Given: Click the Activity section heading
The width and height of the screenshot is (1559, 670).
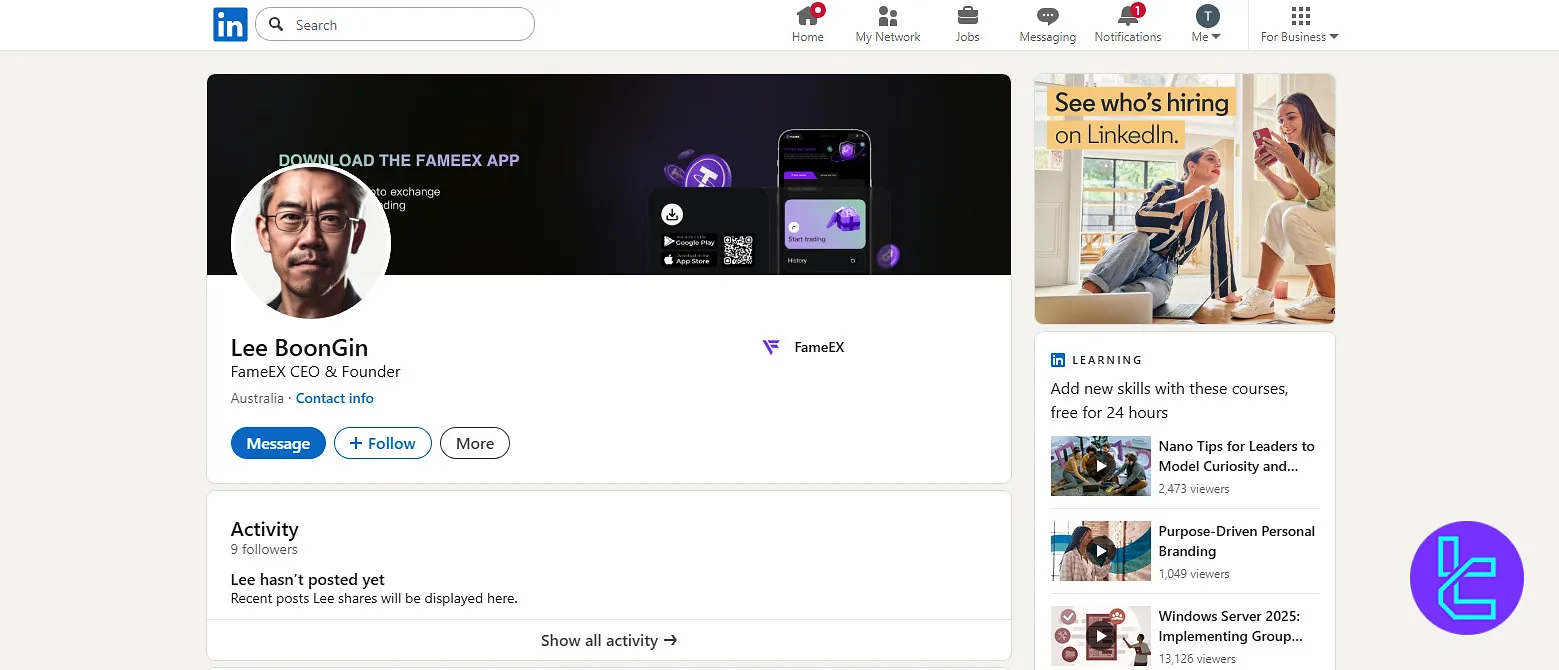Looking at the screenshot, I should click(264, 529).
